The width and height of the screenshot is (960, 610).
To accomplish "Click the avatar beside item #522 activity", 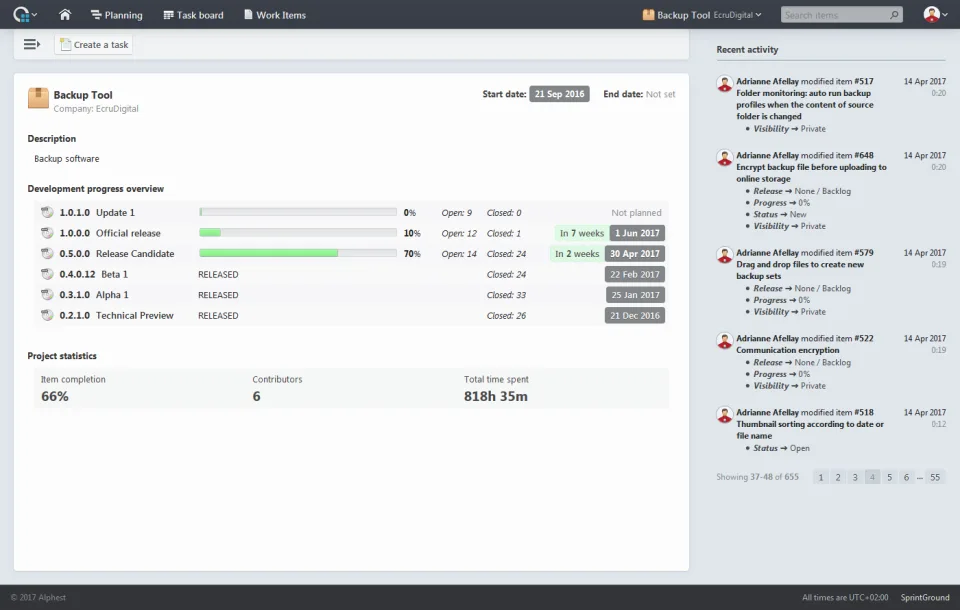I will click(x=724, y=341).
